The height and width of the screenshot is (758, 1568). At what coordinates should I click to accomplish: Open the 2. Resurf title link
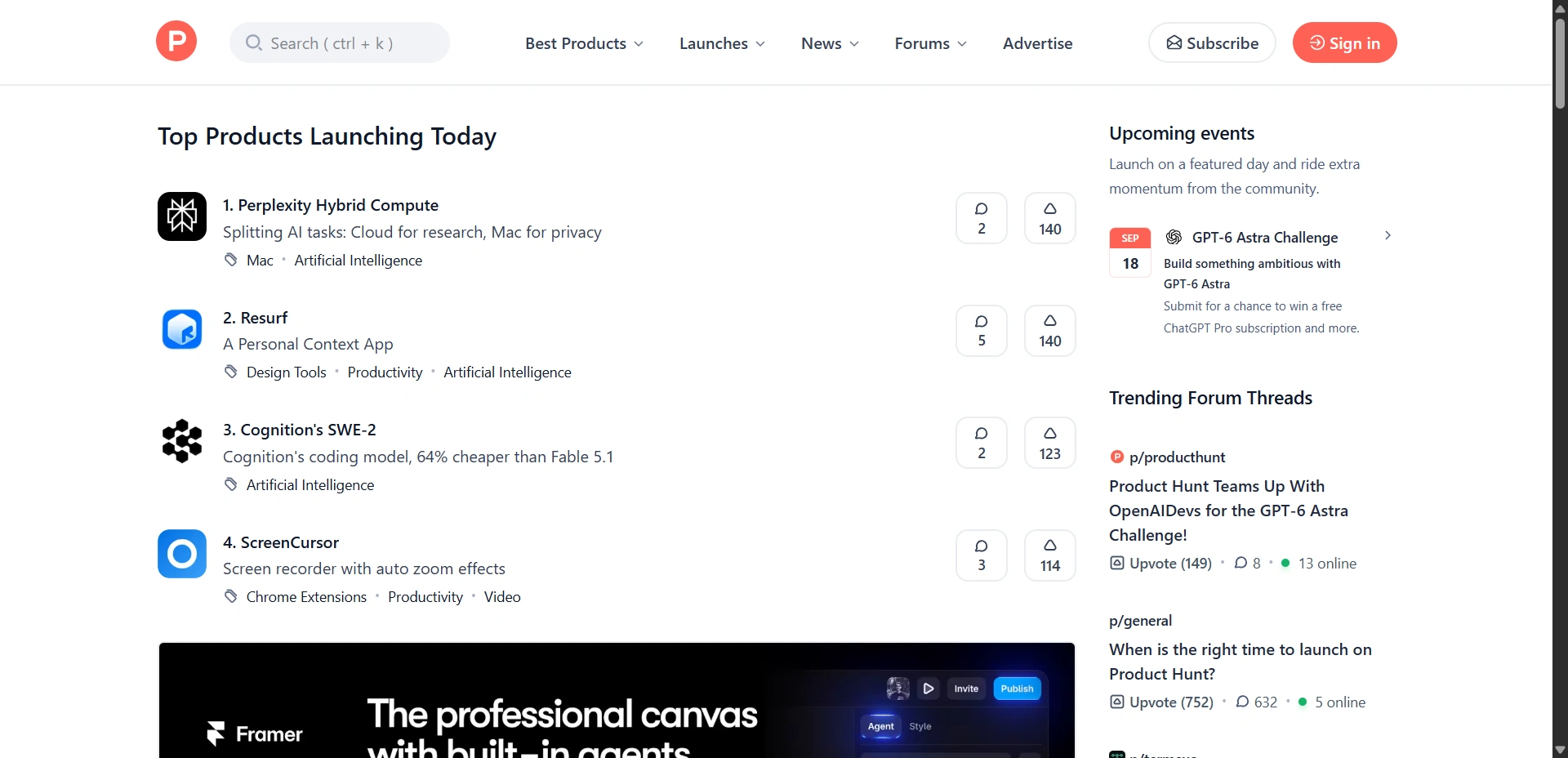(255, 318)
